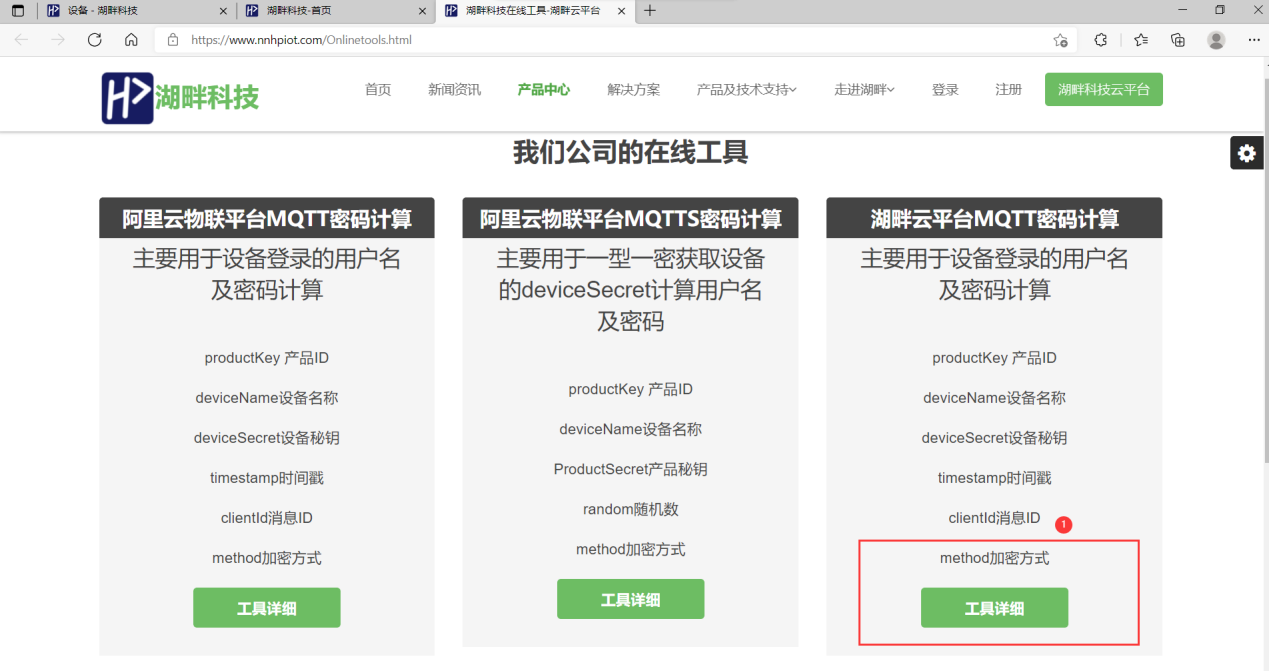The height and width of the screenshot is (671, 1269).
Task: Click the settings gear side widget
Action: point(1246,153)
